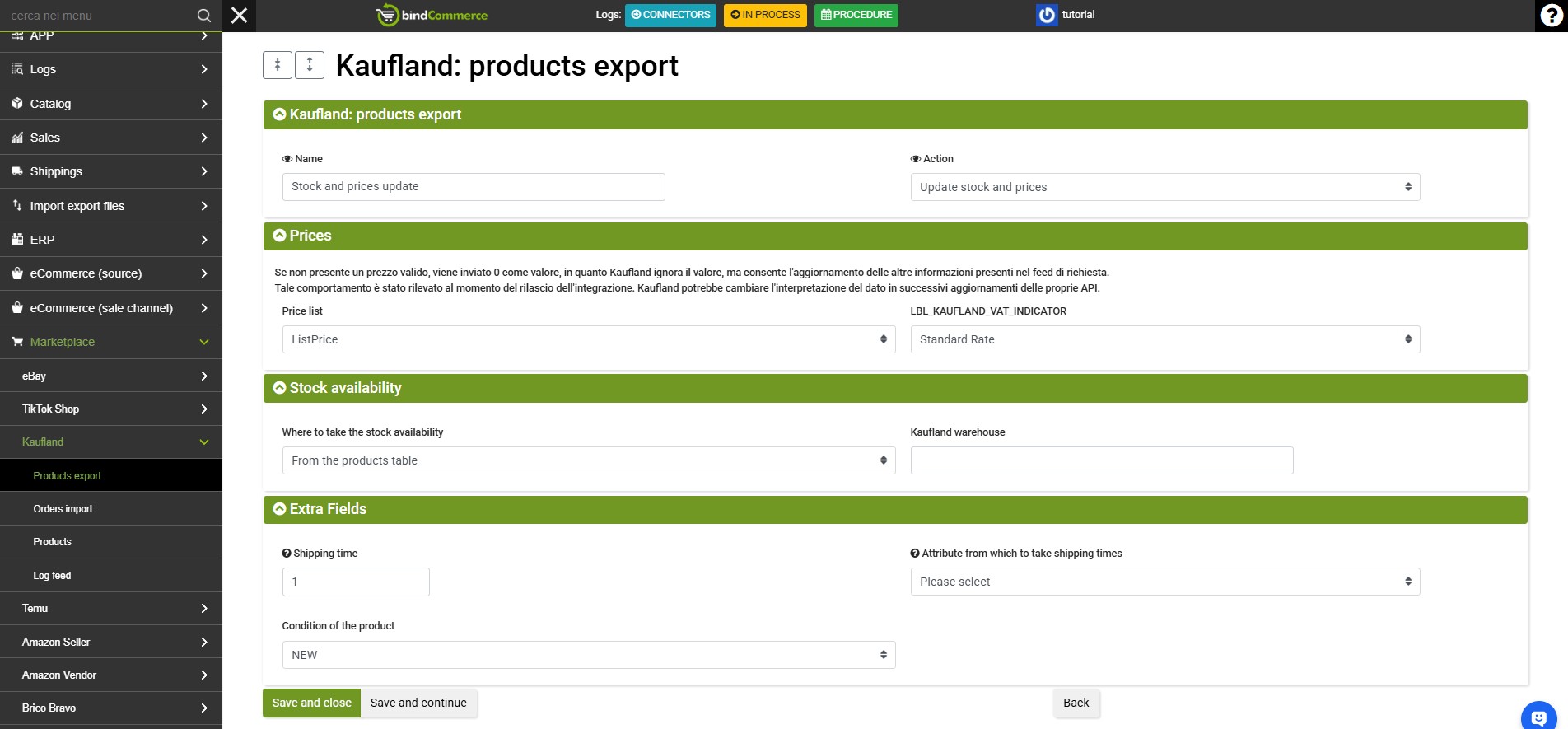Viewport: 1568px width, 729px height.
Task: Expand the eBay submenu
Action: click(111, 376)
